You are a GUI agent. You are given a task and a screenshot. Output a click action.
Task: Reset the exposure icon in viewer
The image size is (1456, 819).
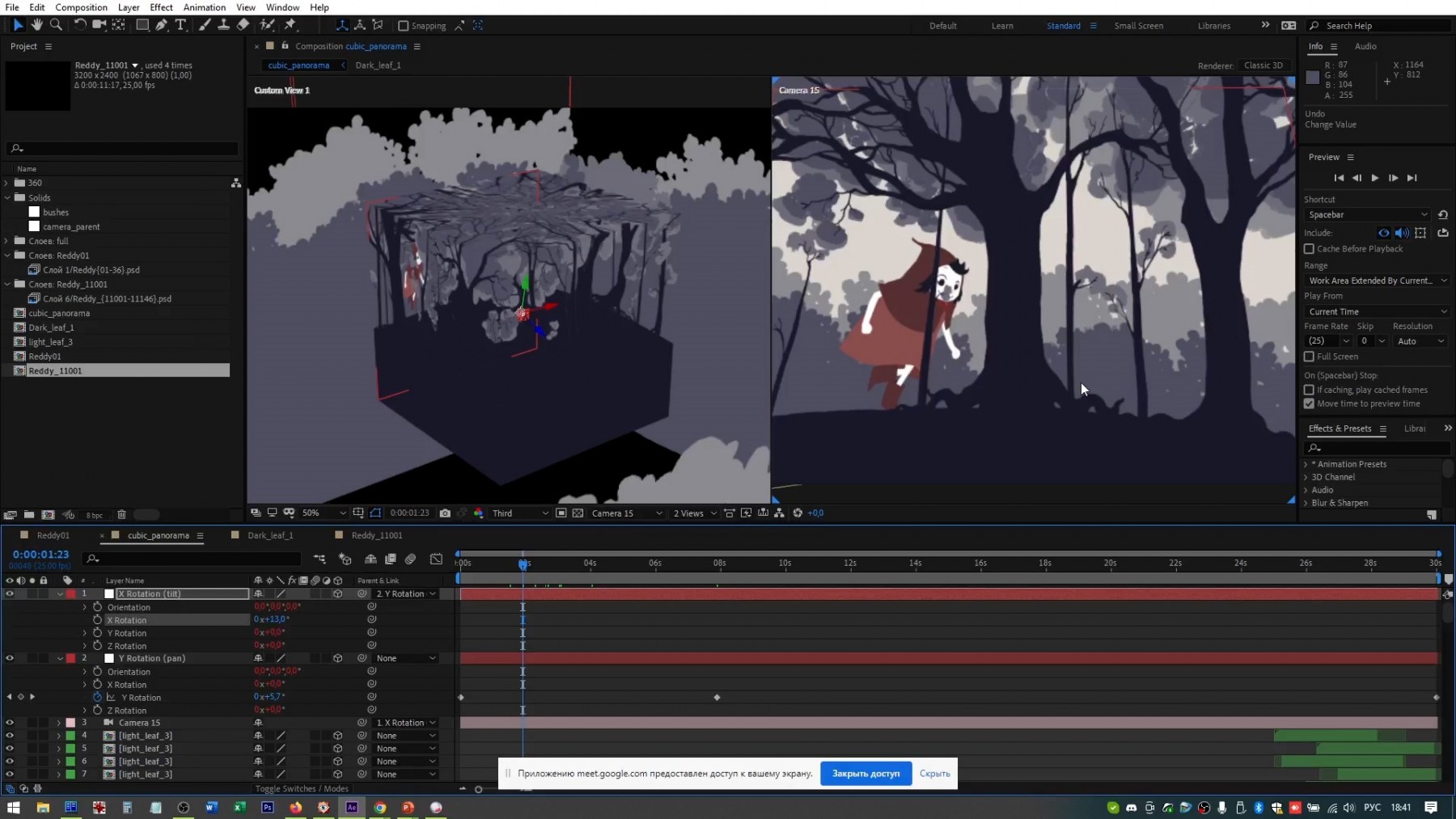[798, 513]
